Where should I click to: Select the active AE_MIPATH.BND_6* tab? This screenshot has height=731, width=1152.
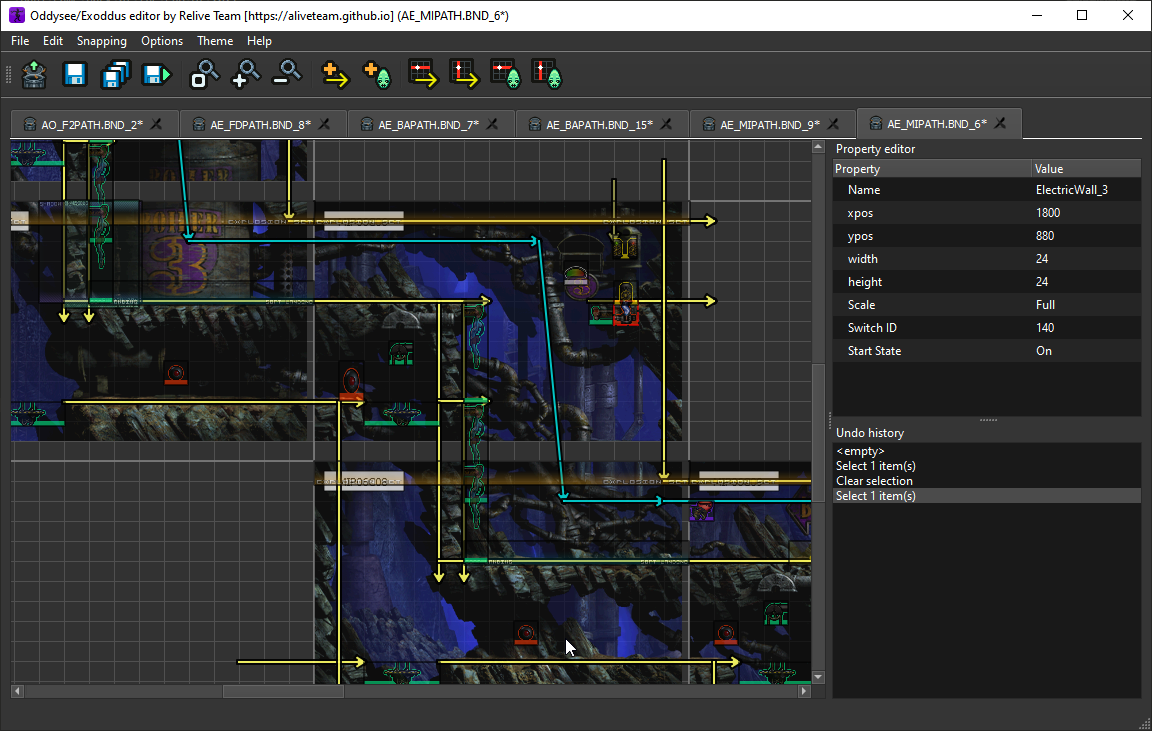[937, 124]
